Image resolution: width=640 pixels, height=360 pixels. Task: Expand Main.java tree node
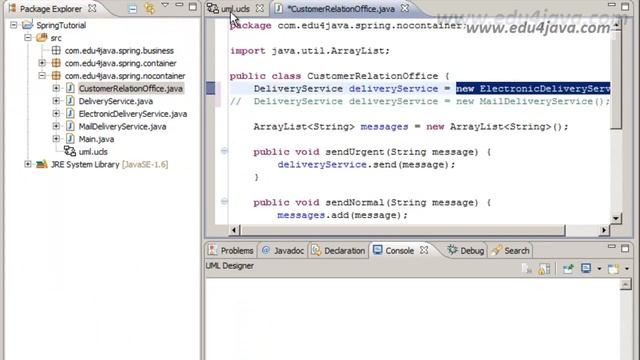pyautogui.click(x=56, y=139)
